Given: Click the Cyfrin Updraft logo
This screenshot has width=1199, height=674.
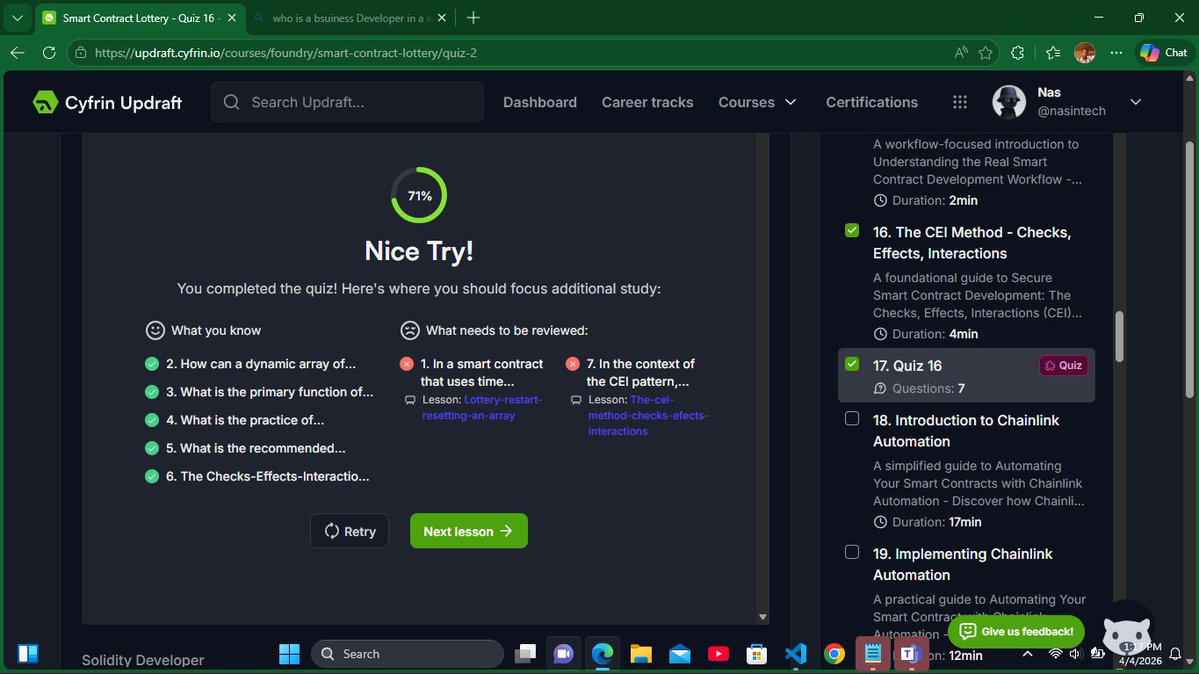Looking at the screenshot, I should pos(107,102).
